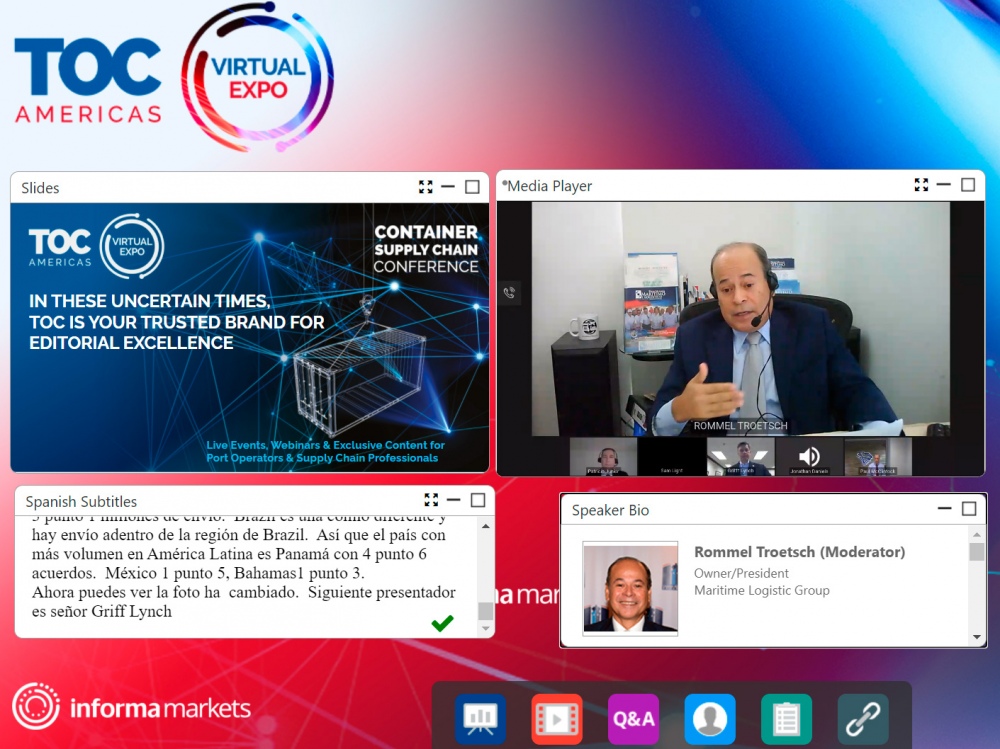Click the subtitle line starting 'Ahora puedes ver'
This screenshot has height=749, width=1000.
tap(244, 592)
